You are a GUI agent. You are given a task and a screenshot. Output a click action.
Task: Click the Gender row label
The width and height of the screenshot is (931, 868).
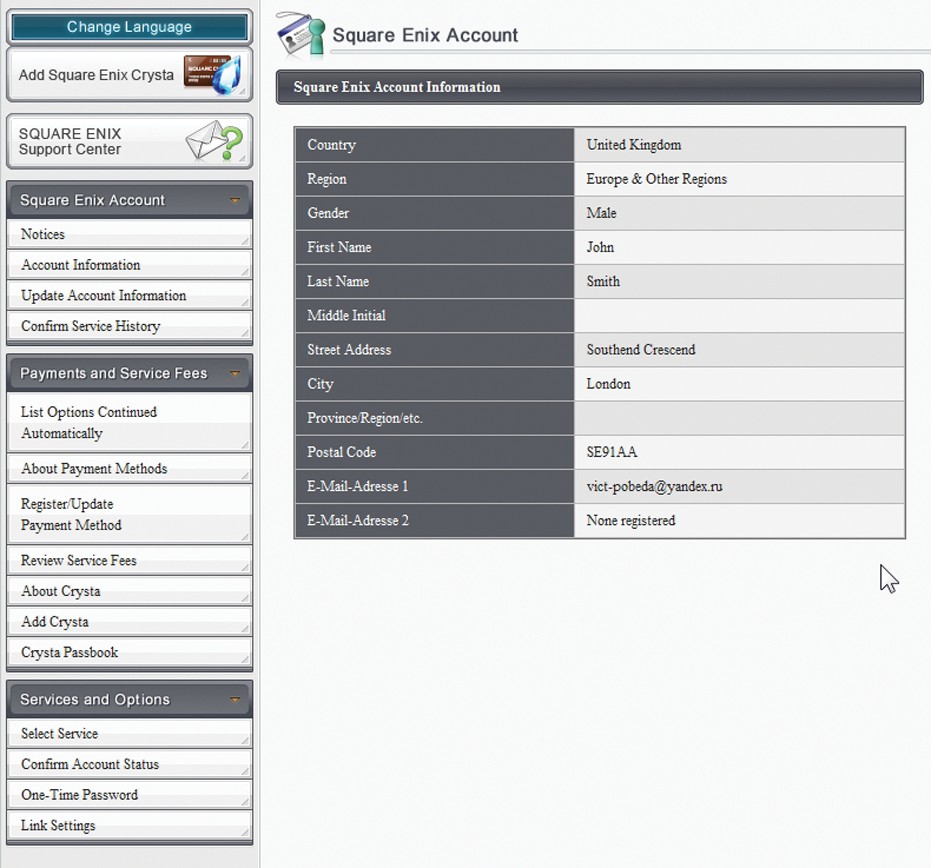tap(328, 213)
